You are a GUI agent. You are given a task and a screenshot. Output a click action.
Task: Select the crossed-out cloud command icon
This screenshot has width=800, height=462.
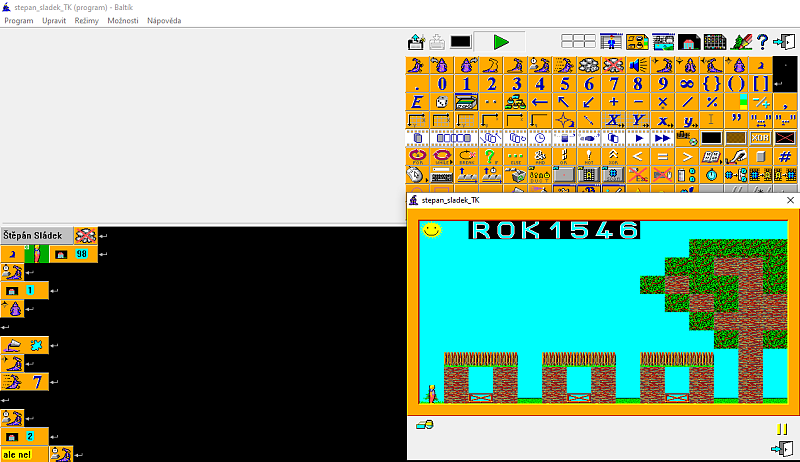pyautogui.click(x=613, y=65)
